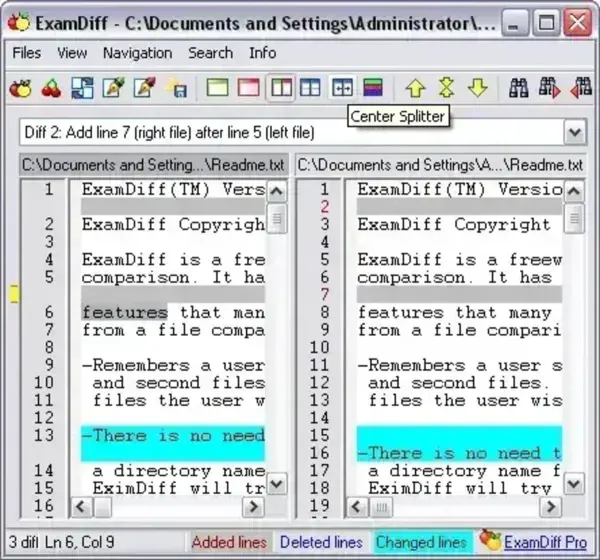The image size is (600, 560).
Task: Open the ExamDiff Pro link
Action: [x=545, y=542]
